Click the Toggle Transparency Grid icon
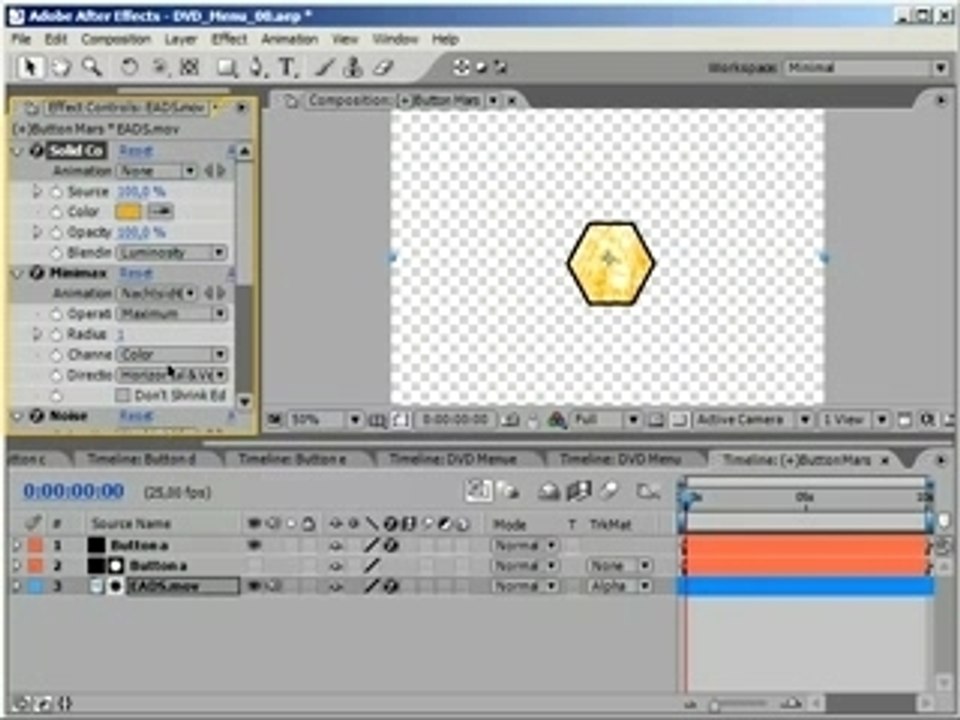 (x=679, y=420)
